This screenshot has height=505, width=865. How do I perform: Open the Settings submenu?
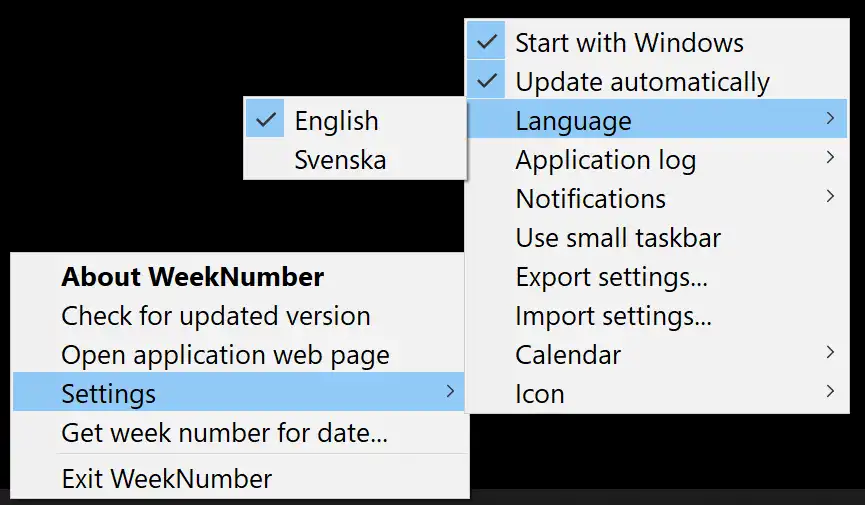(109, 394)
